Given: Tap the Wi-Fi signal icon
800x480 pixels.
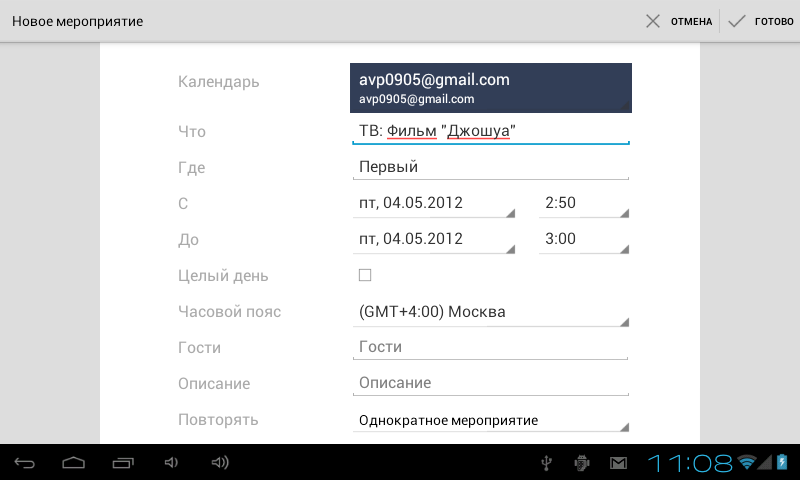Looking at the screenshot, I should 747,462.
